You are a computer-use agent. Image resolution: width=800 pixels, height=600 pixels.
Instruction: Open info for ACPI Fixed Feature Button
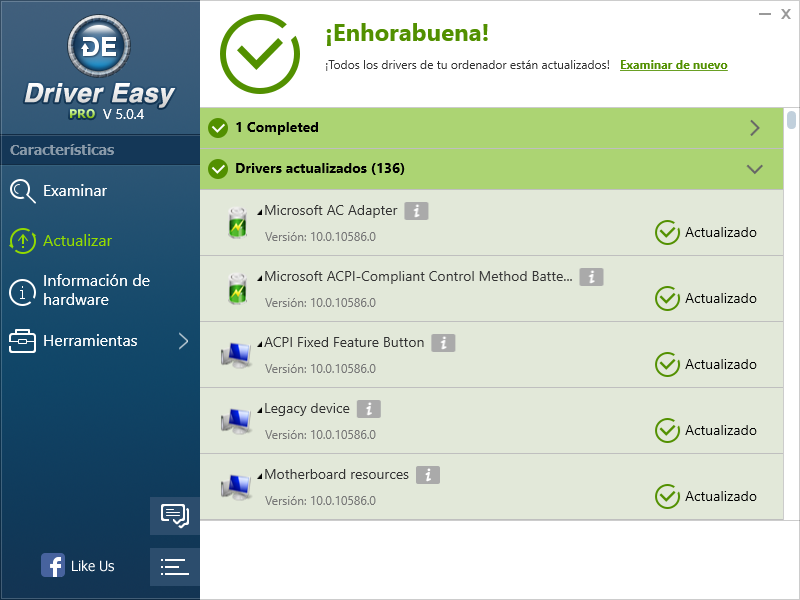click(x=443, y=343)
